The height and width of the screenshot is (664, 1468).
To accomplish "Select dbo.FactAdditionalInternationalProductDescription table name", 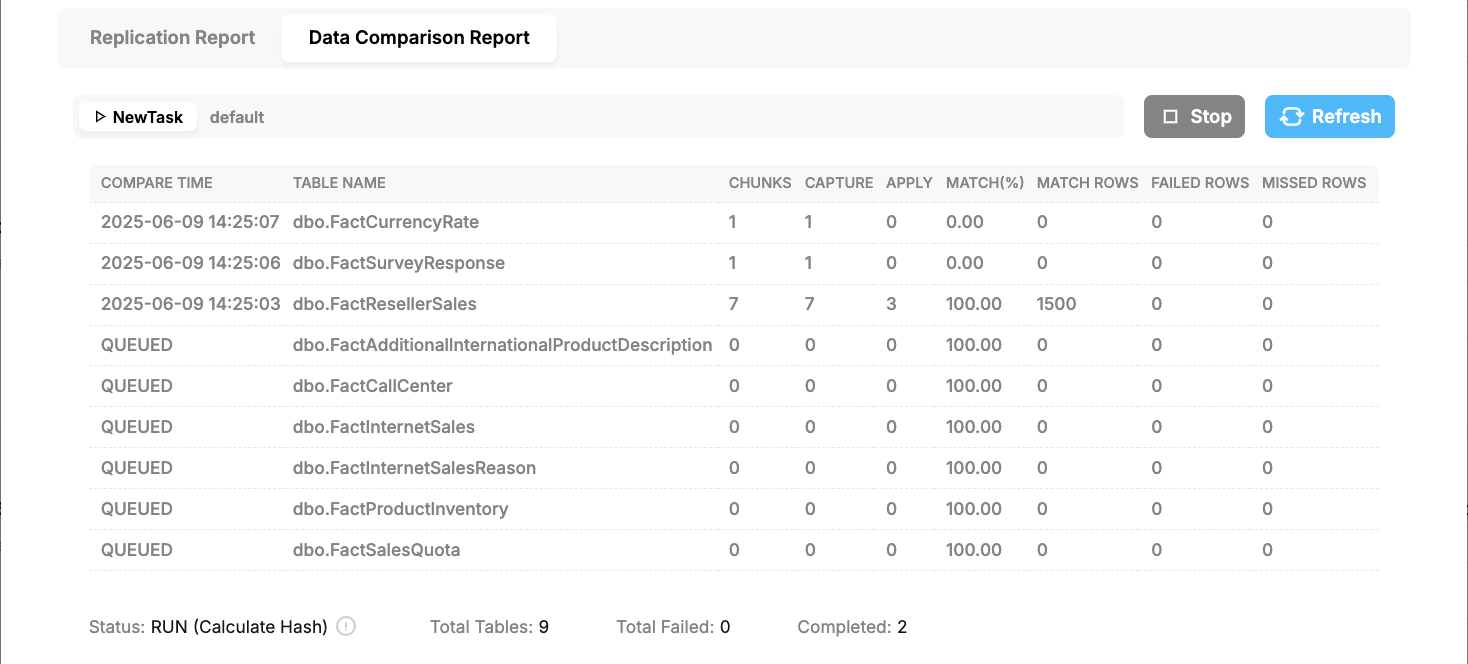I will [x=503, y=345].
